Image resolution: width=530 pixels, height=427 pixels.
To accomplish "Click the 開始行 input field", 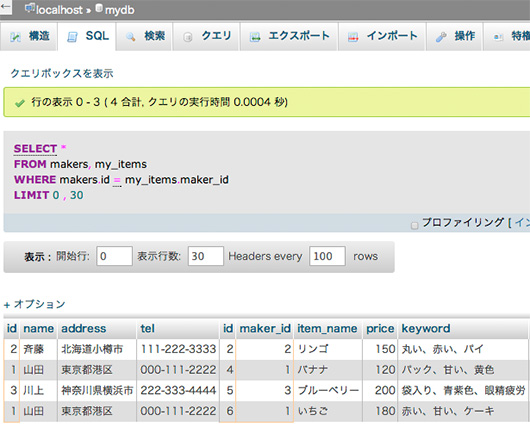I will 114,256.
